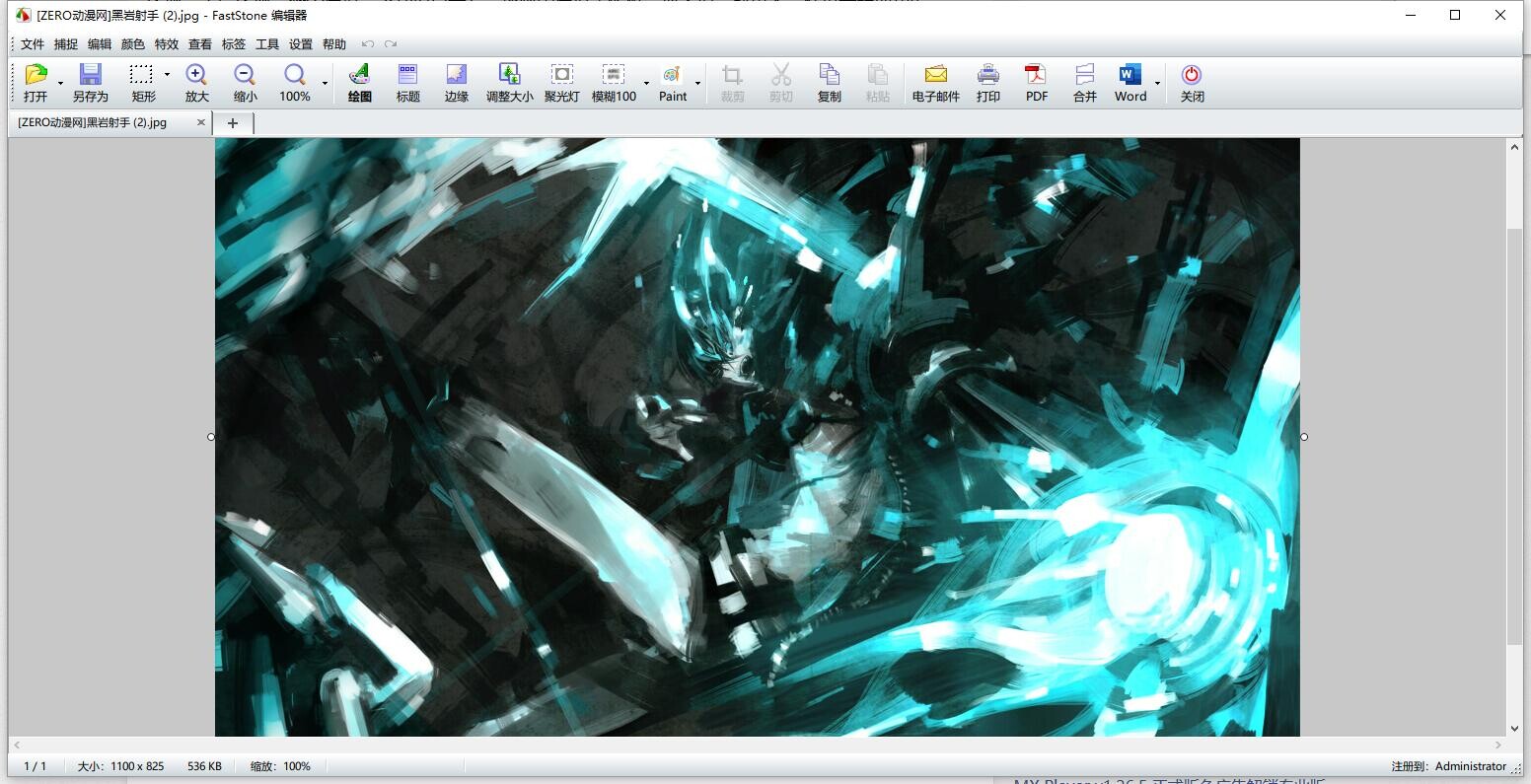Open the dropdown arrow next to Word
1531x784 pixels.
[1157, 84]
